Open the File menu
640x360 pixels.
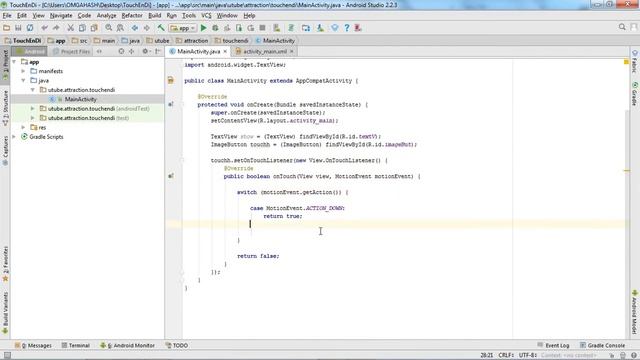[7, 16]
